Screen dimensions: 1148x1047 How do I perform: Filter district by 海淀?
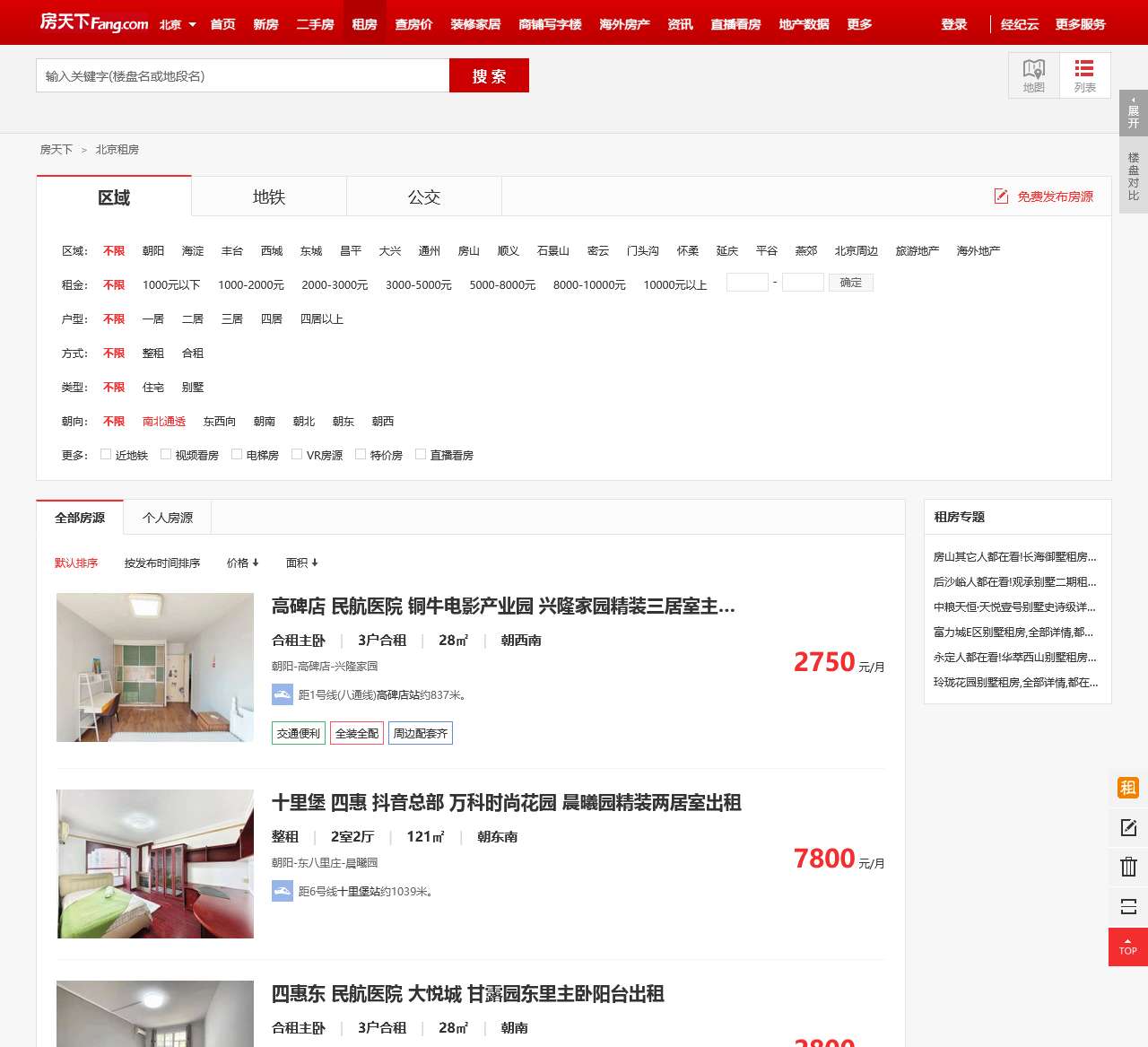(193, 250)
